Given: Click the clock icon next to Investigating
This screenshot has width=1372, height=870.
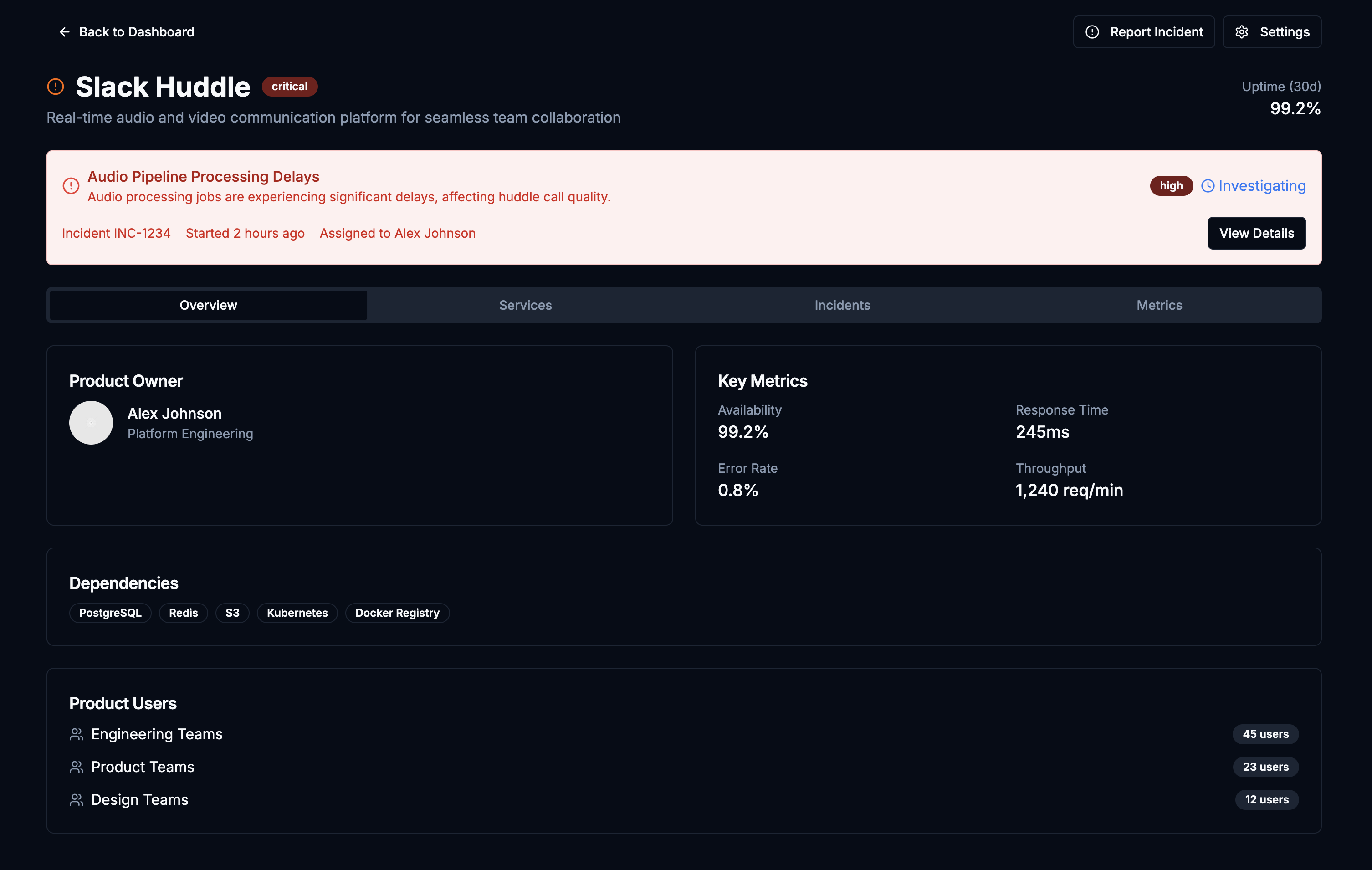Looking at the screenshot, I should click(1208, 186).
